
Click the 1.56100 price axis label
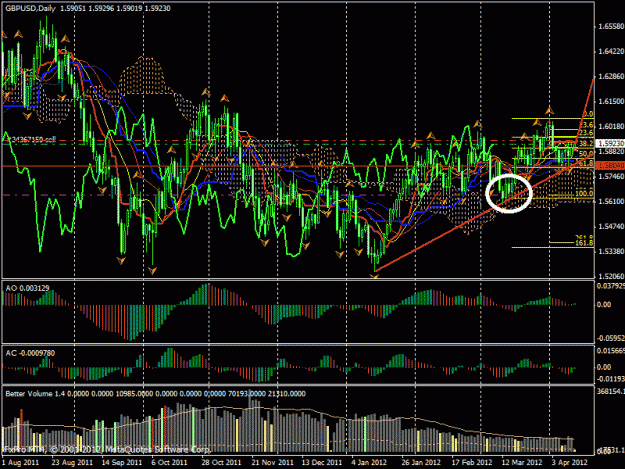point(611,201)
